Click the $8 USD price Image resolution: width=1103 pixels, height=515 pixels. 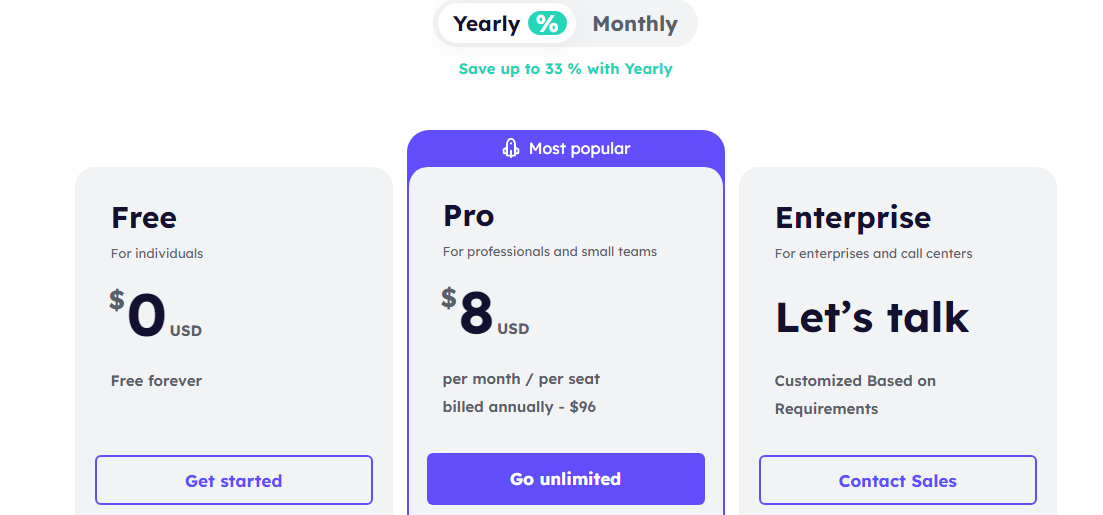485,313
